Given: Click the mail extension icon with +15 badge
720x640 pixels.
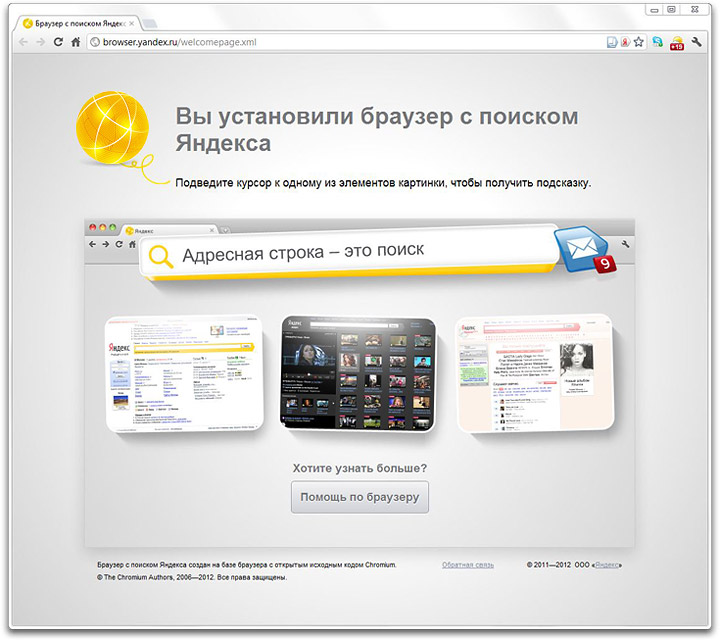Looking at the screenshot, I should click(676, 43).
